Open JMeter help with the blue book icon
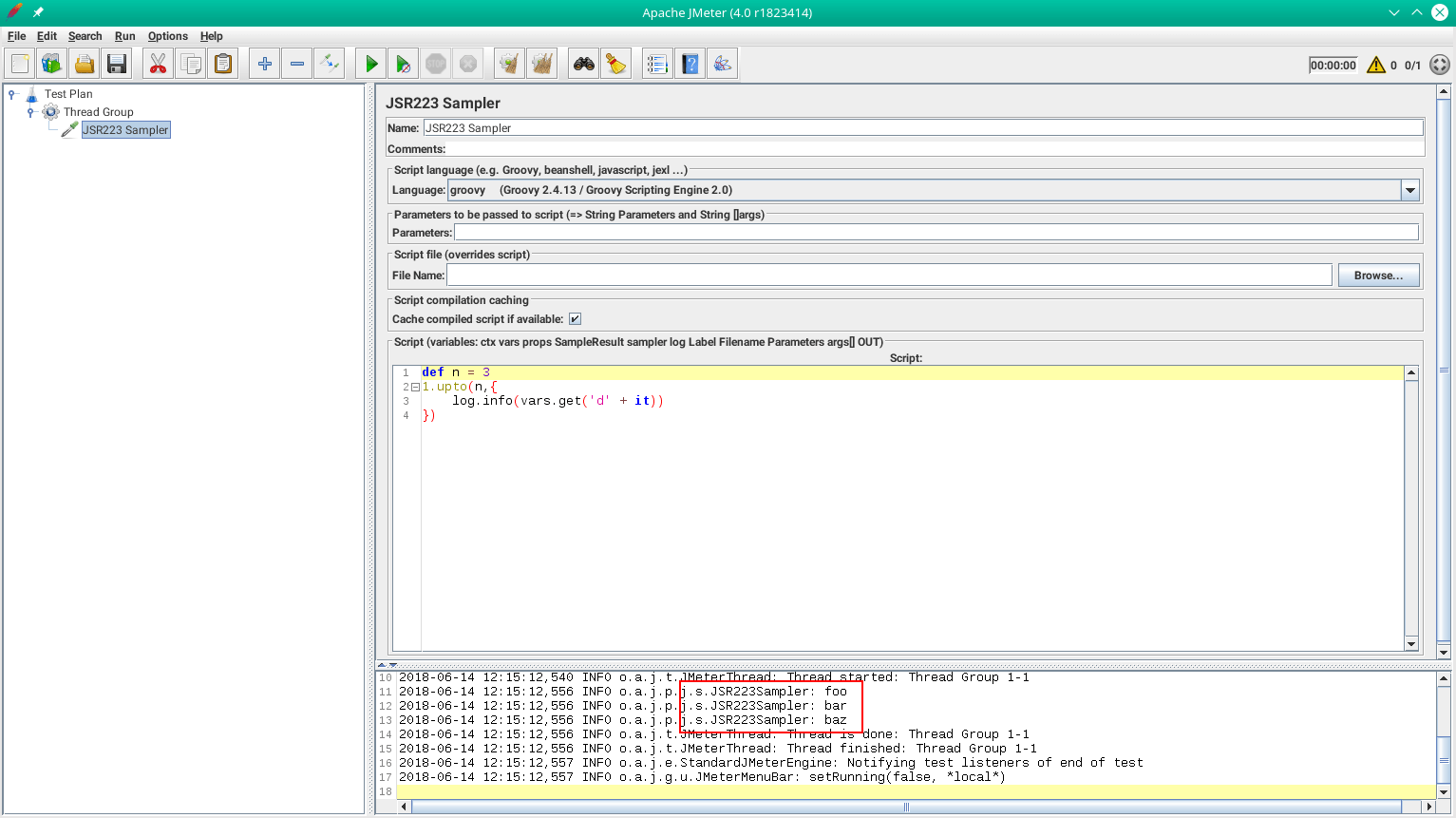 tap(690, 63)
